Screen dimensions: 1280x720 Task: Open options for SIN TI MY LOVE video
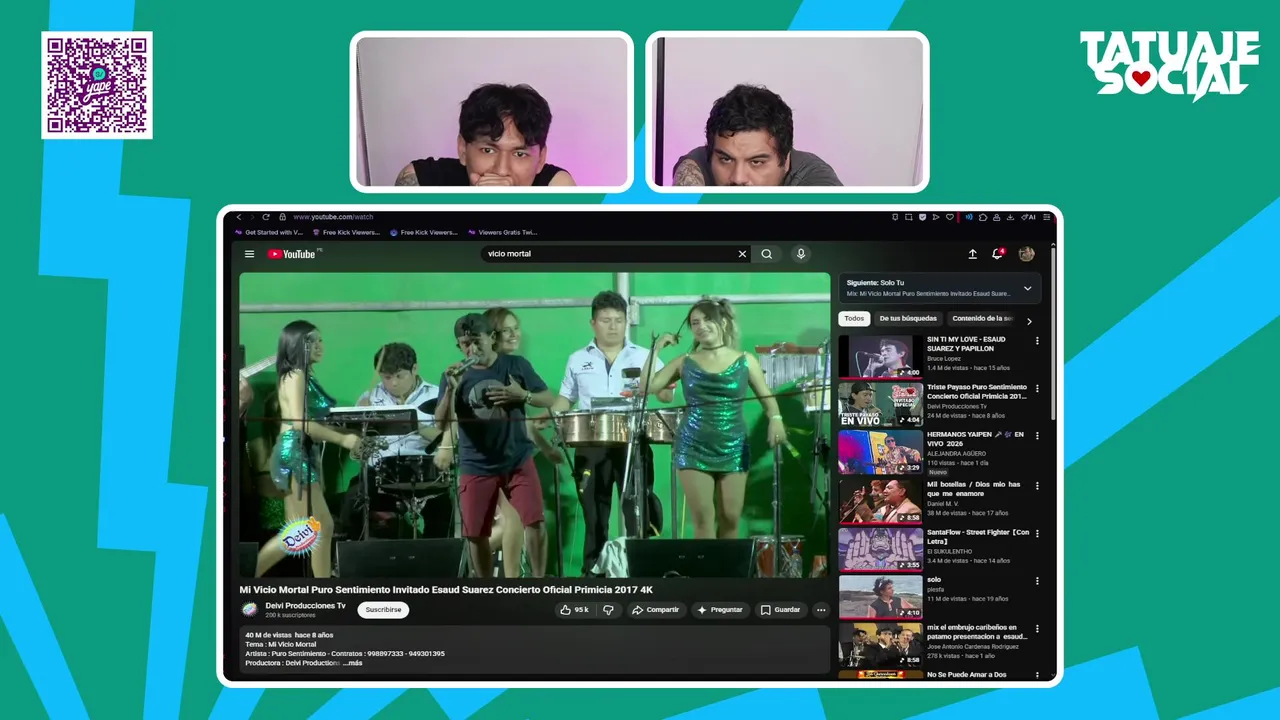[1037, 340]
